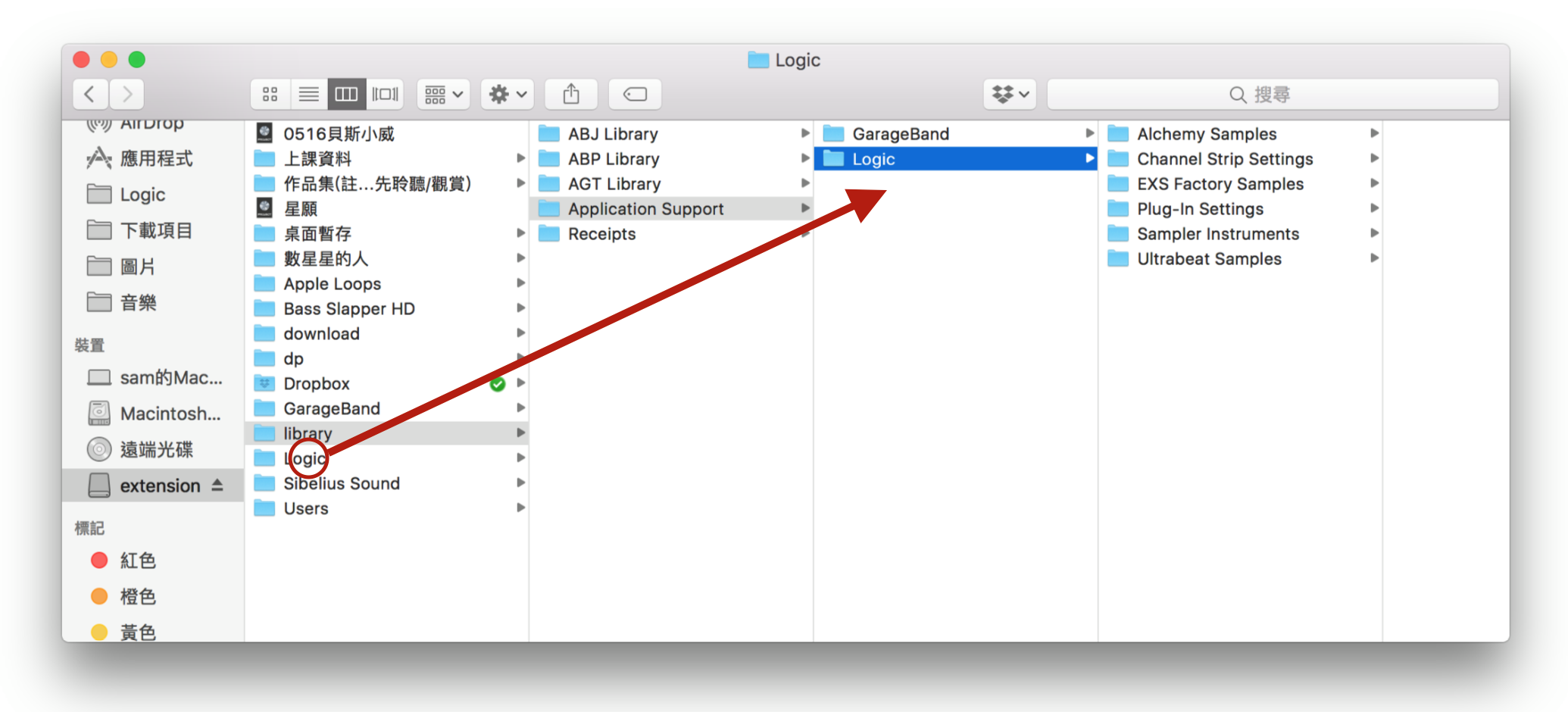Open the 桌面暫存 folder
The image size is (1568, 712).
click(317, 233)
